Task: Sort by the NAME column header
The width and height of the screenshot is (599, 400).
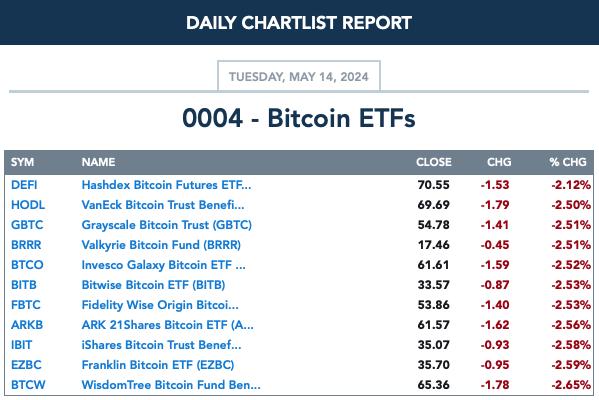Action: 98,162
